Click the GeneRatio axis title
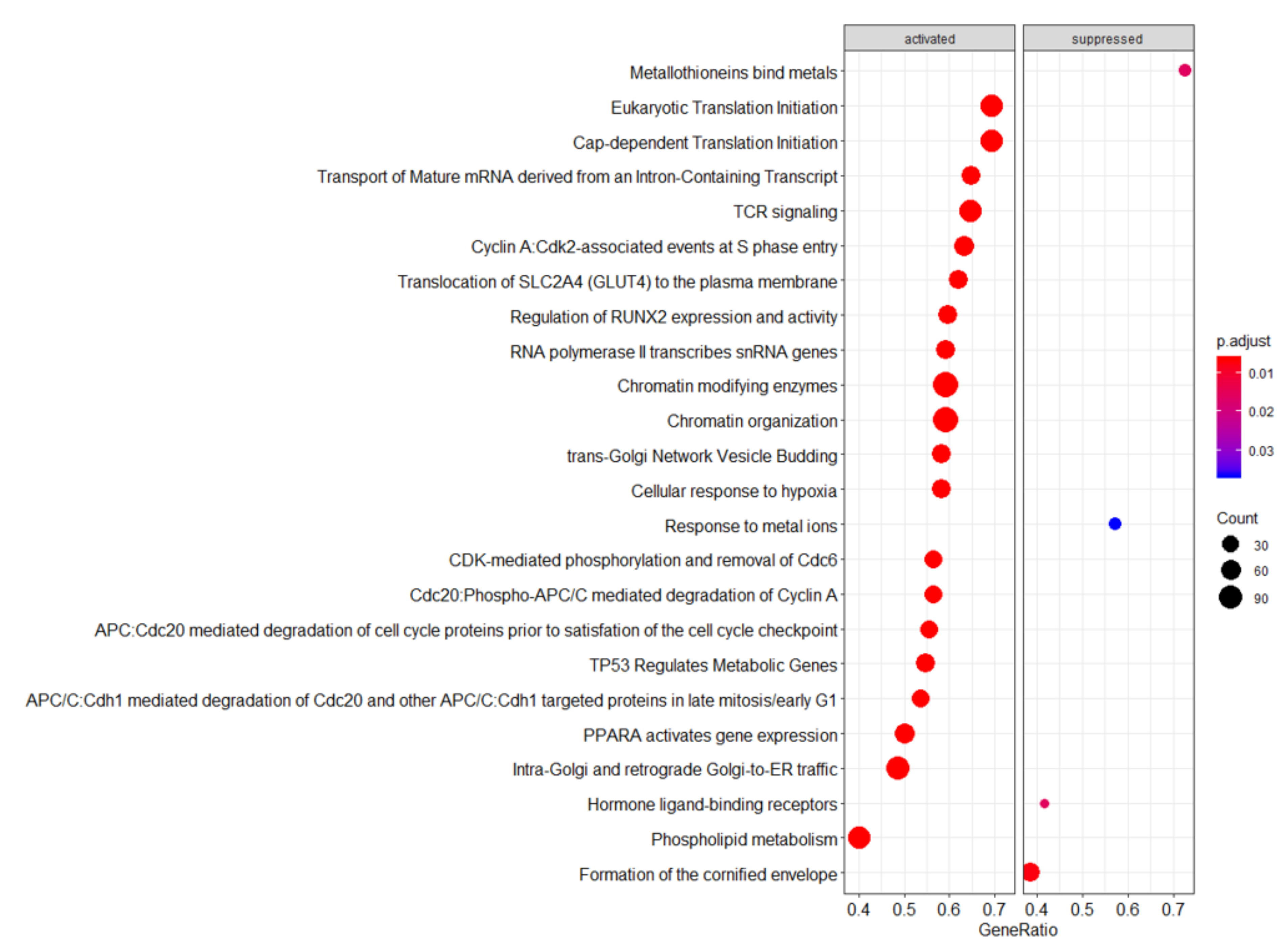Image resolution: width=1288 pixels, height=950 pixels. point(1018,930)
